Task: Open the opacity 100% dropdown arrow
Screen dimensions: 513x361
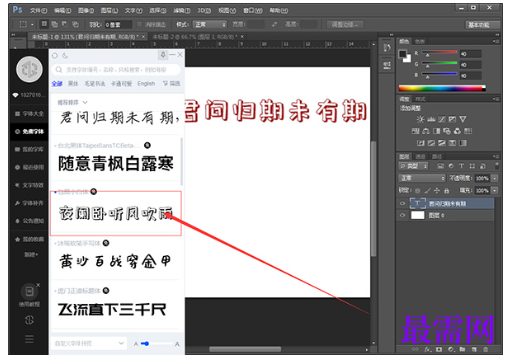Action: [495, 178]
